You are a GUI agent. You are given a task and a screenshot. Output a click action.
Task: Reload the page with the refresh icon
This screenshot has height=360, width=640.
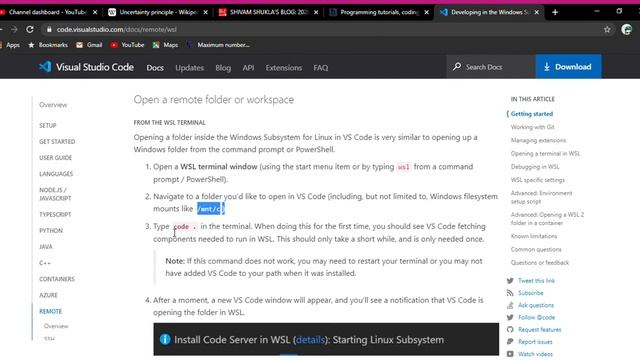[30, 29]
